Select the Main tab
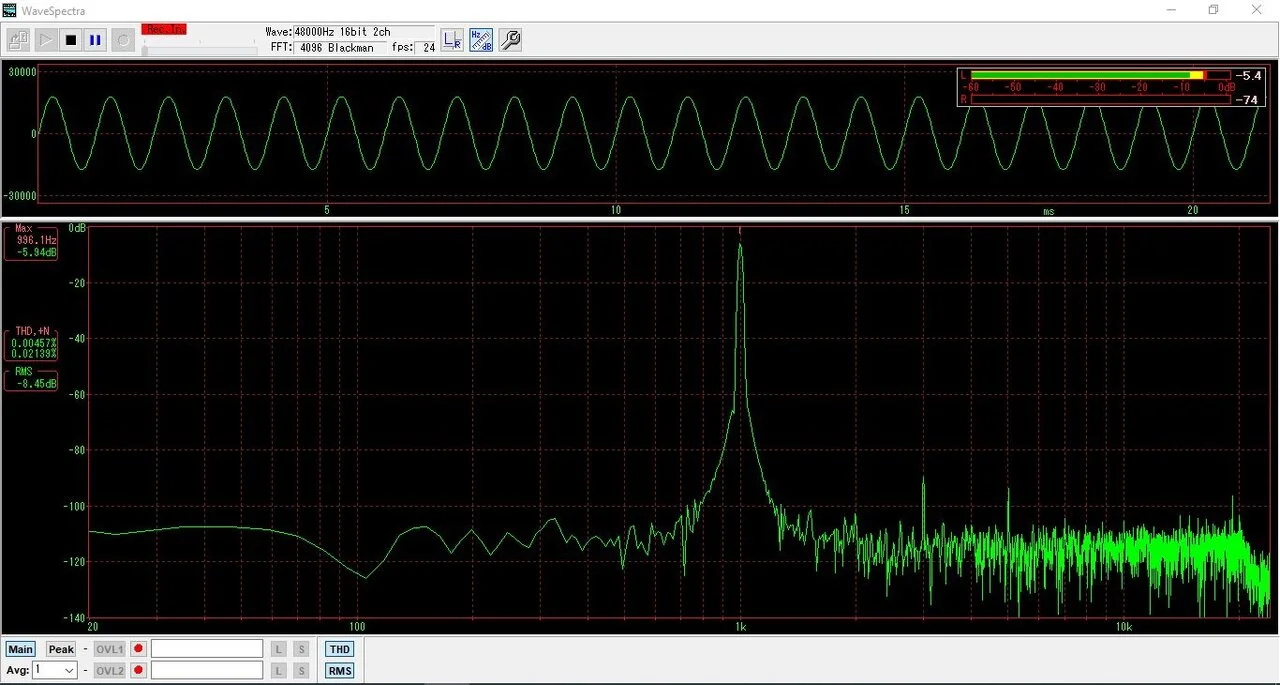Screen dimensions: 1280x685 click(x=20, y=648)
